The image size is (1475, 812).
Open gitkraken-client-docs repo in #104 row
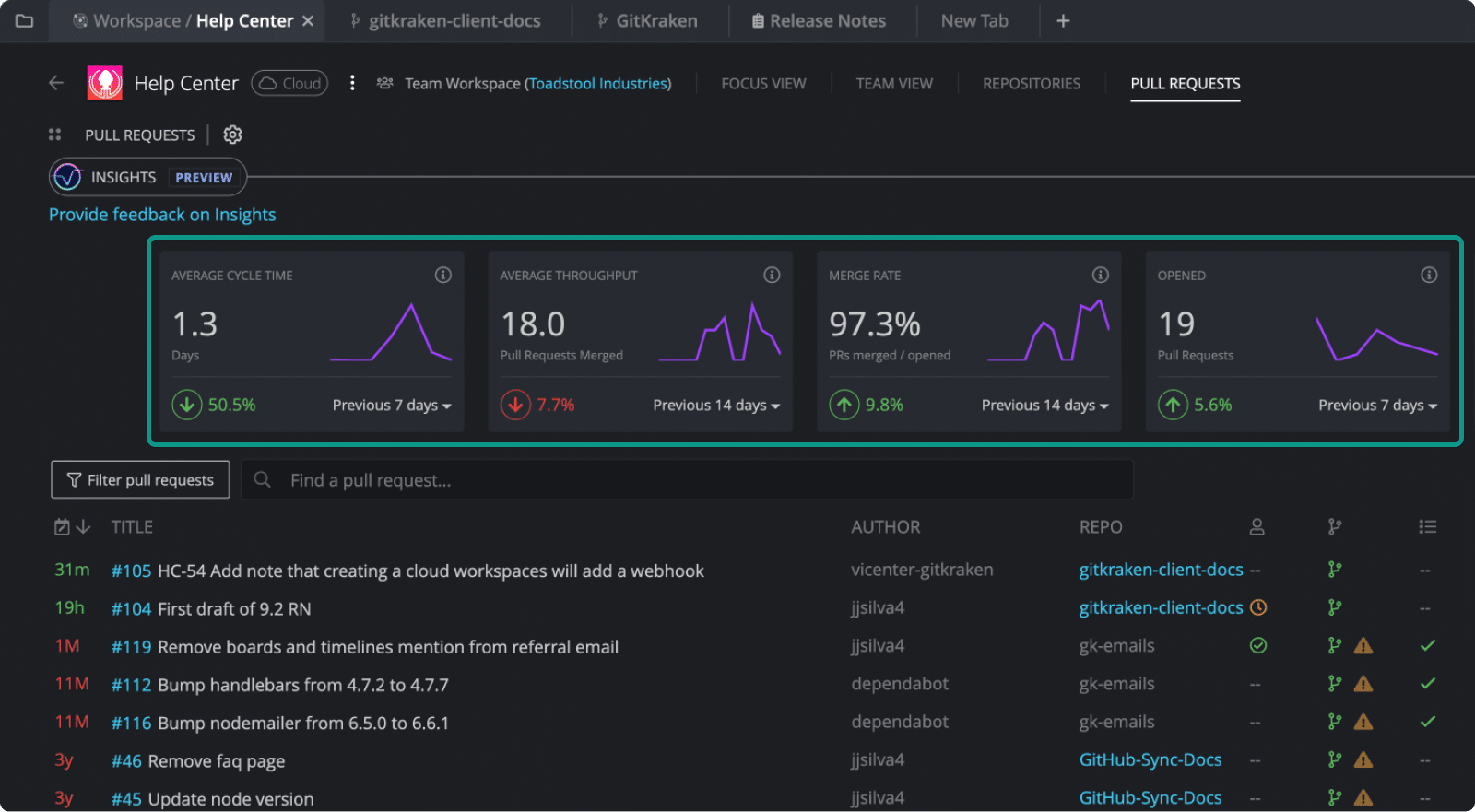pos(1161,607)
